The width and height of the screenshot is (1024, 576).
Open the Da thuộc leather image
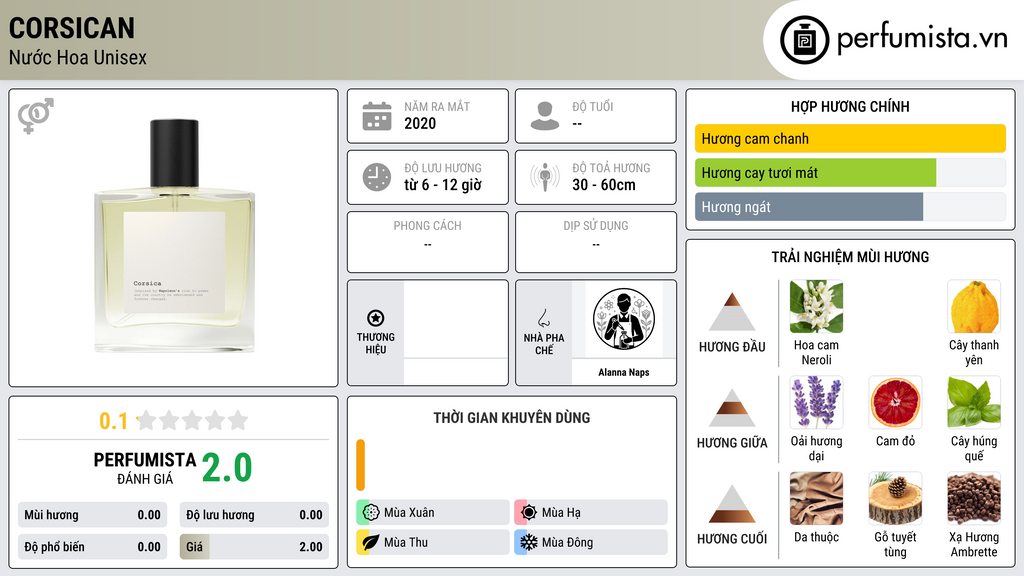coord(816,498)
